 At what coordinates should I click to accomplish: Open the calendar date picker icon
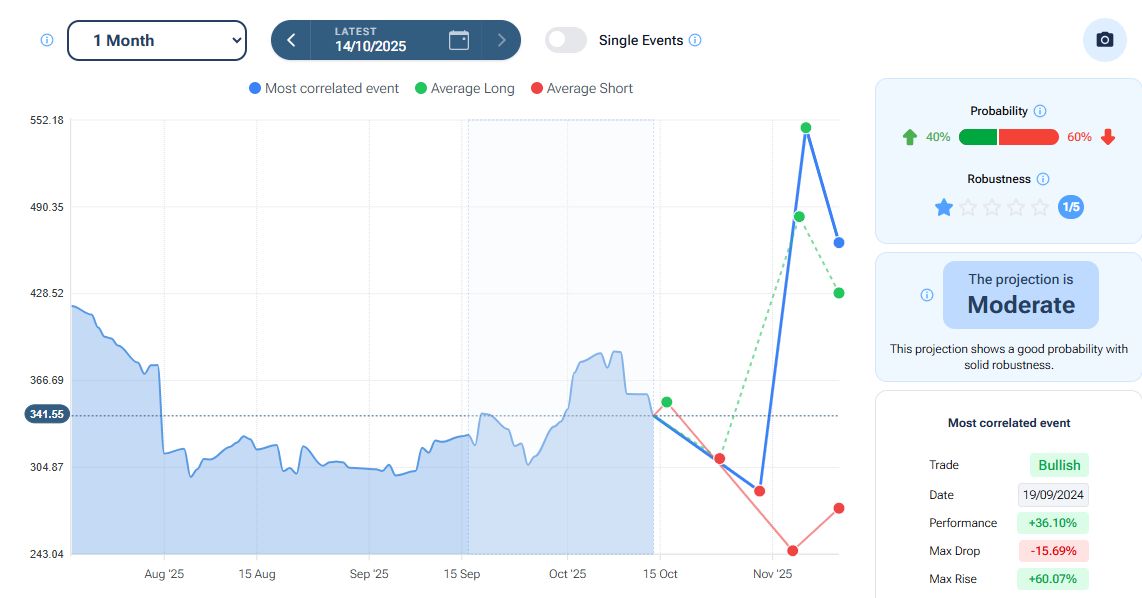point(459,40)
